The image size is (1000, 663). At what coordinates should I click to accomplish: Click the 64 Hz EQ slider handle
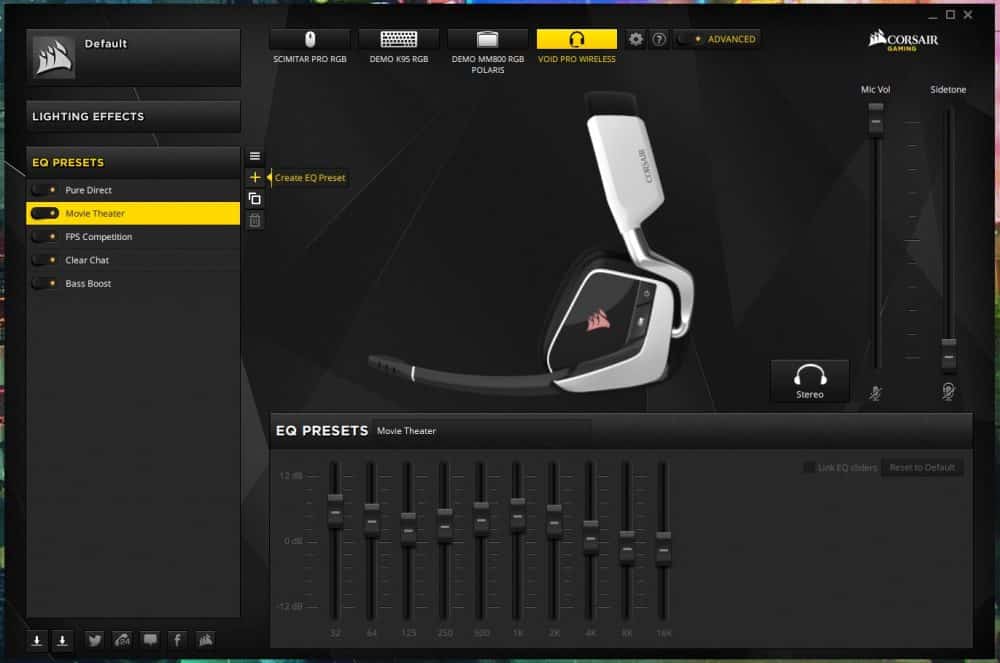pos(372,521)
